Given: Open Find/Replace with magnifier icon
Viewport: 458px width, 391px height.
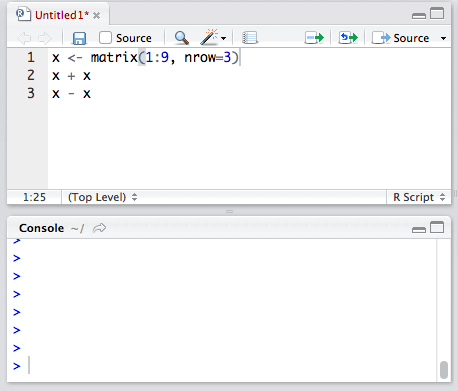Looking at the screenshot, I should coord(182,38).
